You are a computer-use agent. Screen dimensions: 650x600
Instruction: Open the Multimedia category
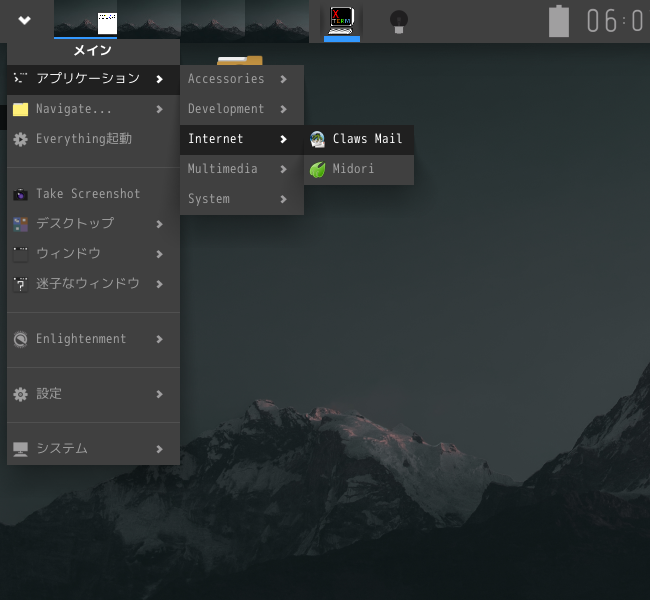(x=242, y=169)
